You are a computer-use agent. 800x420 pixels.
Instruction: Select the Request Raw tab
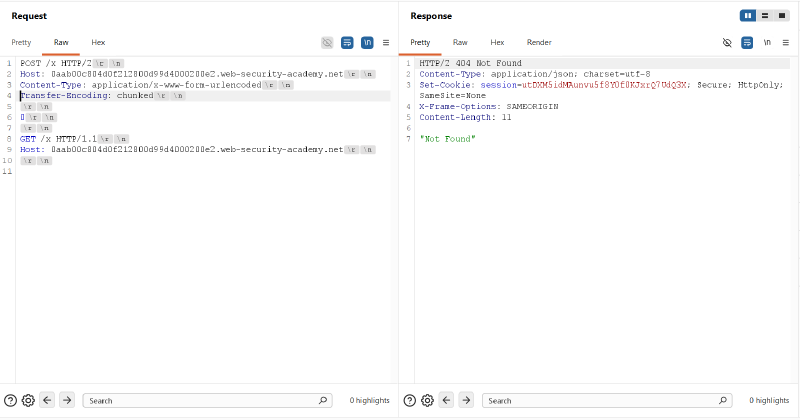pyautogui.click(x=61, y=42)
